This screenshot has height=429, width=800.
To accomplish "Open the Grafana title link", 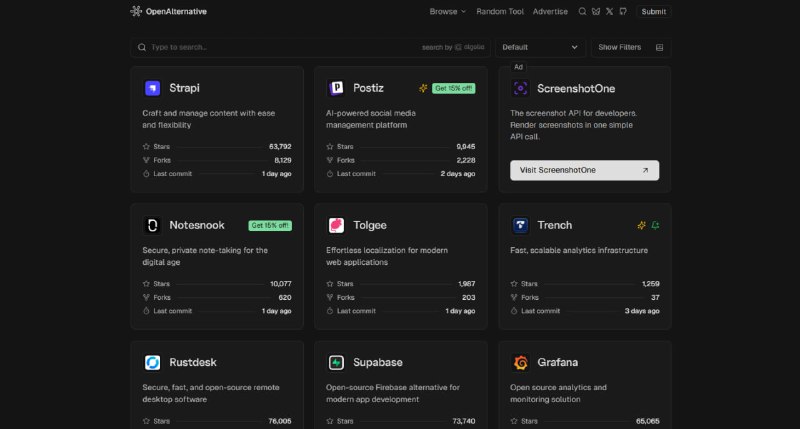I will [x=558, y=362].
